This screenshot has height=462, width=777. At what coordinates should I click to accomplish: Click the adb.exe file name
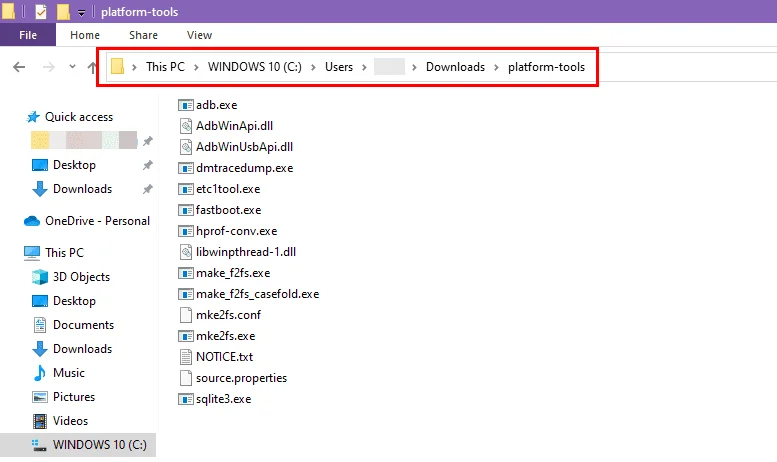click(x=217, y=105)
